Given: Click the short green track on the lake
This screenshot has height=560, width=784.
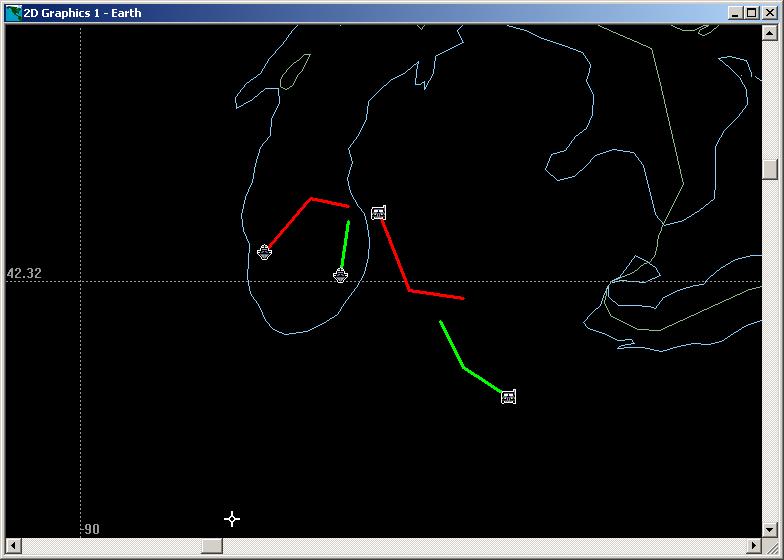Looking at the screenshot, I should 345,243.
